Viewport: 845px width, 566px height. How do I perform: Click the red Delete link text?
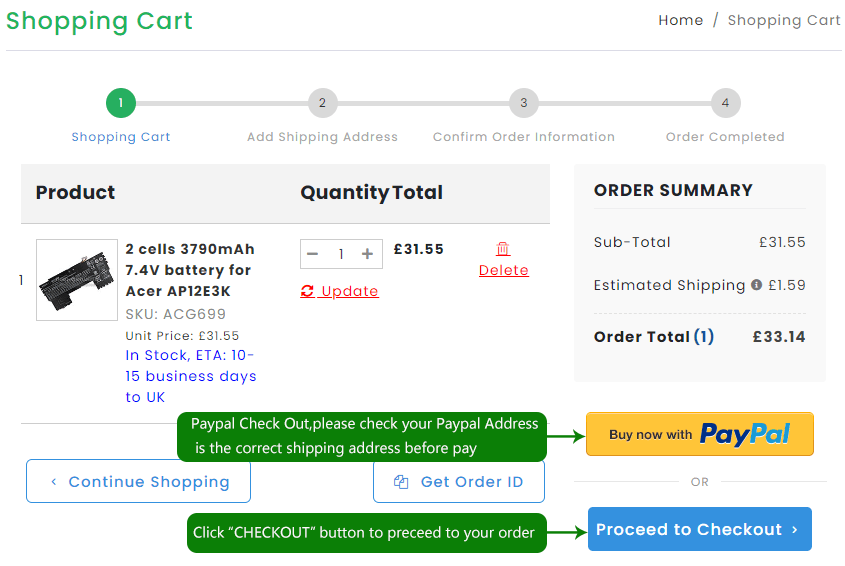[x=504, y=270]
